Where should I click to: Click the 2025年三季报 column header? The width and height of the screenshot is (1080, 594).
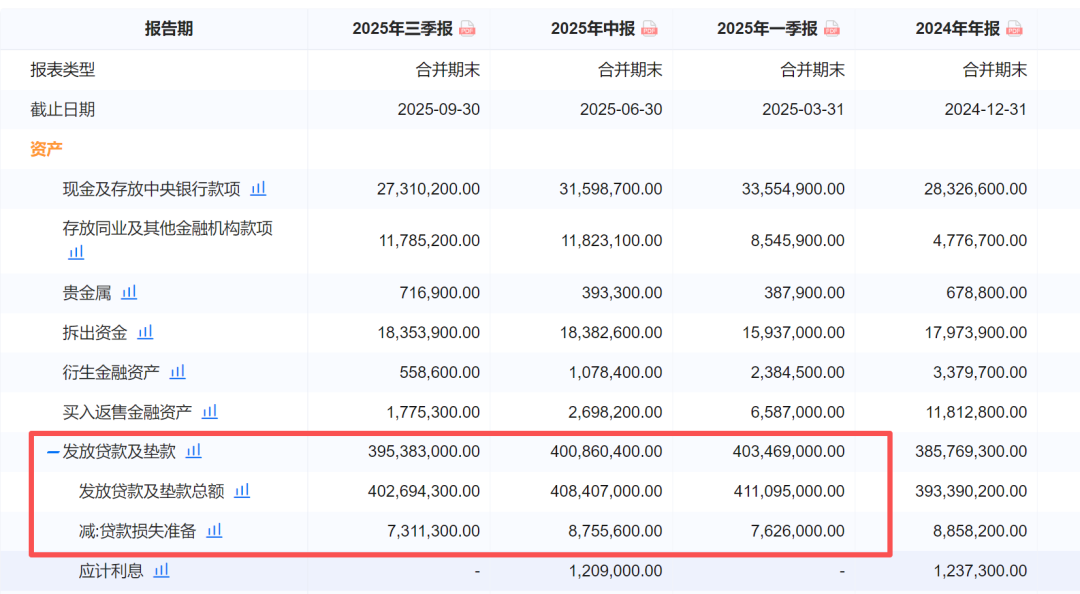coord(403,29)
